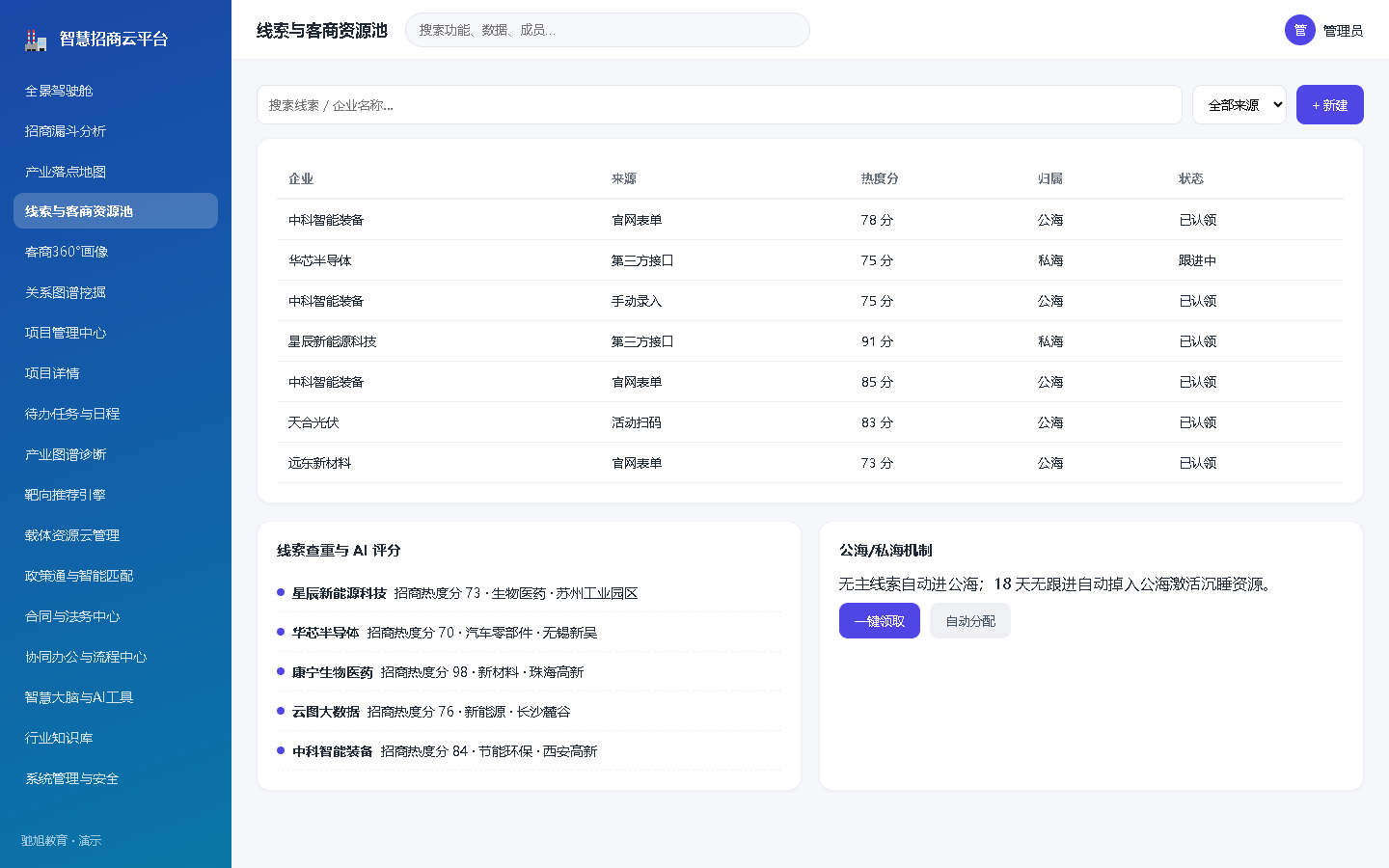Viewport: 1389px width, 868px height.
Task: Click the 跟进中 status cell
Action: click(1198, 260)
